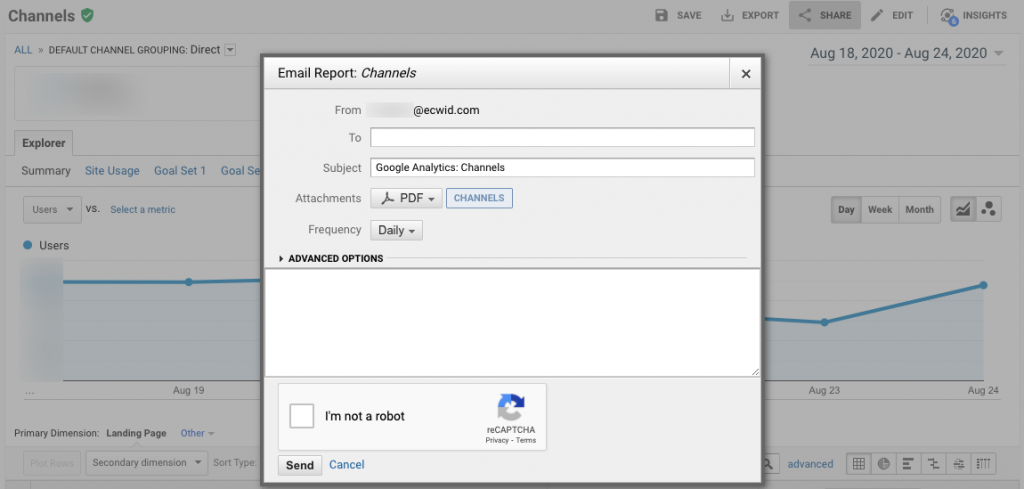This screenshot has width=1024, height=489.
Task: Click into the email message body textarea
Action: [513, 323]
